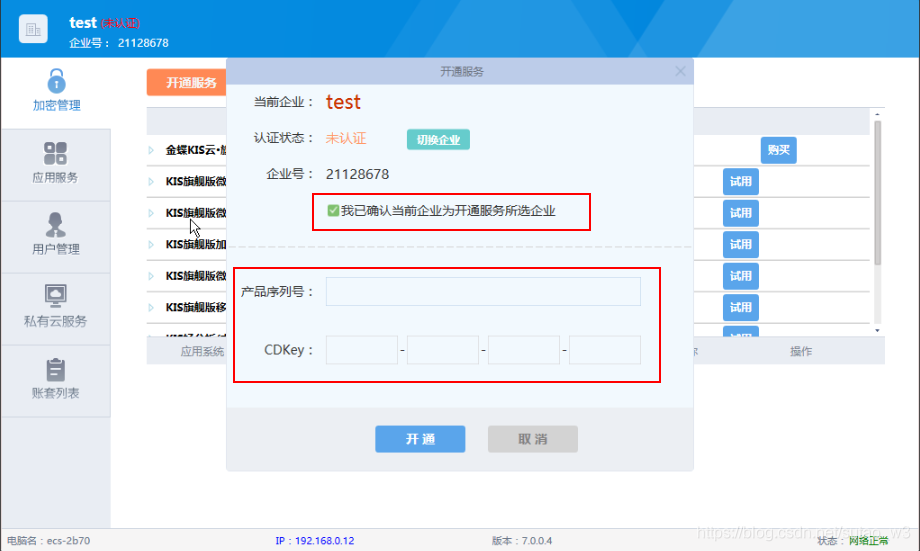Click the 网络正常 status indicator

click(x=868, y=540)
